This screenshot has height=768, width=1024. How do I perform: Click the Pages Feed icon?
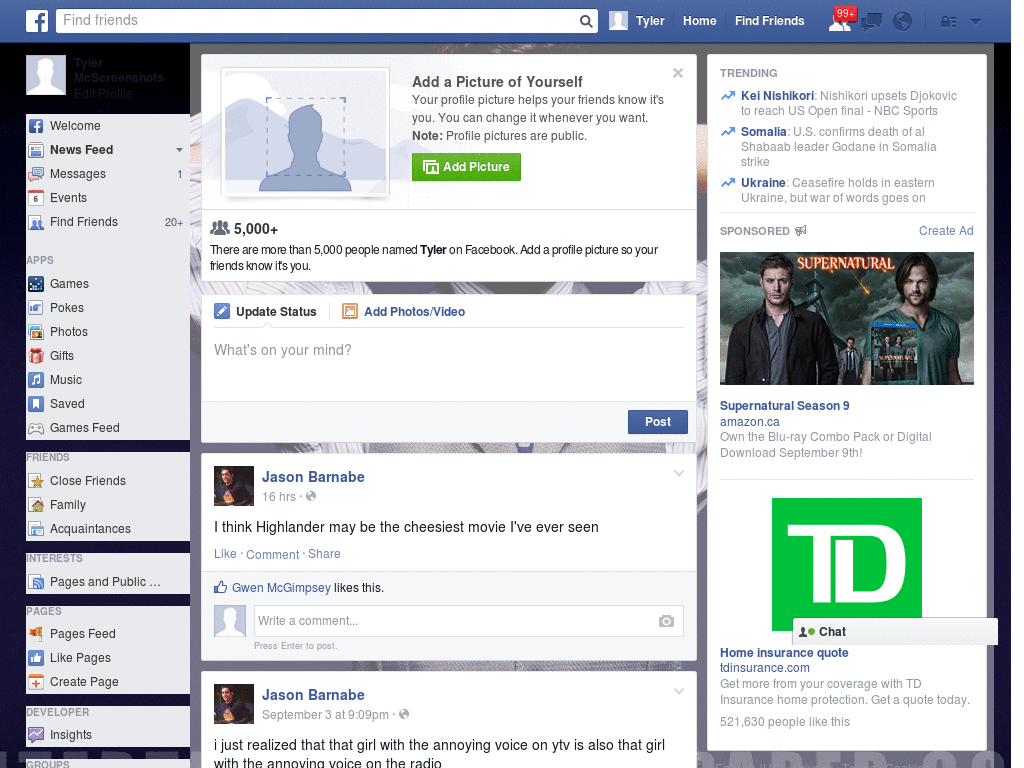36,634
